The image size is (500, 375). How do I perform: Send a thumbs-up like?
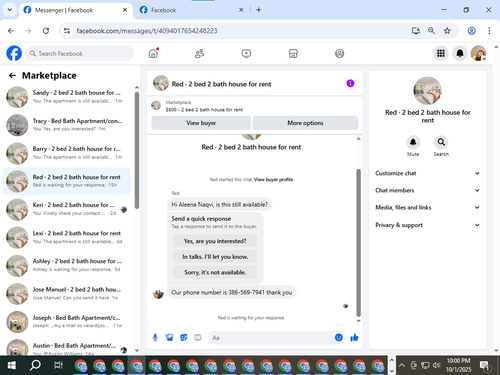point(354,338)
